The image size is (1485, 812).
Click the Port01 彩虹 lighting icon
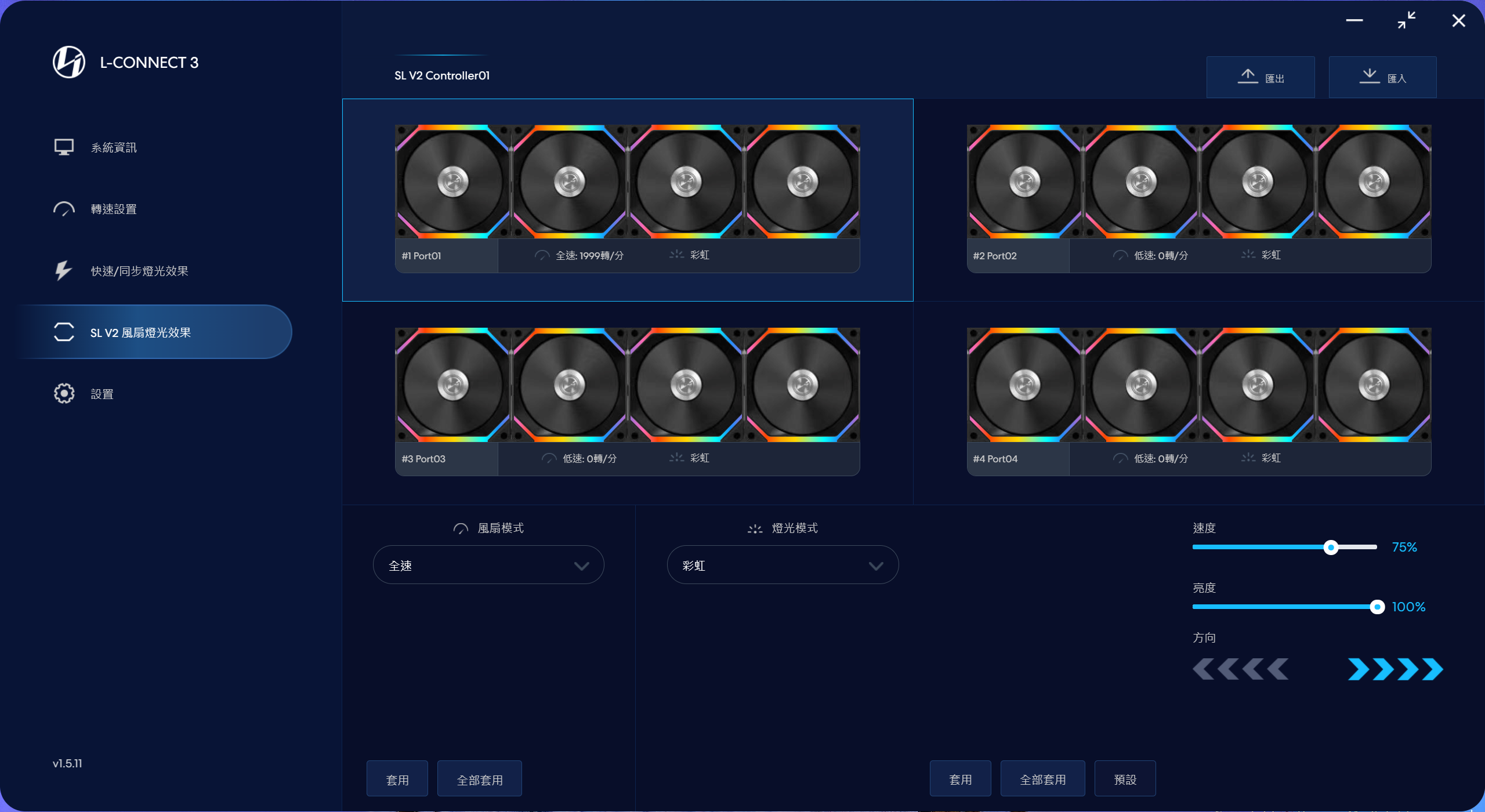click(676, 255)
